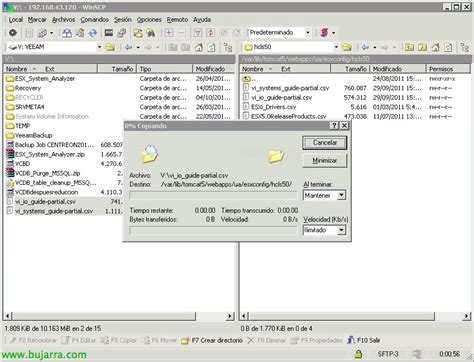The height and width of the screenshot is (362, 474).
Task: Expand the queue toolbar icon dropdown arrow
Action: pyautogui.click(x=51, y=33)
